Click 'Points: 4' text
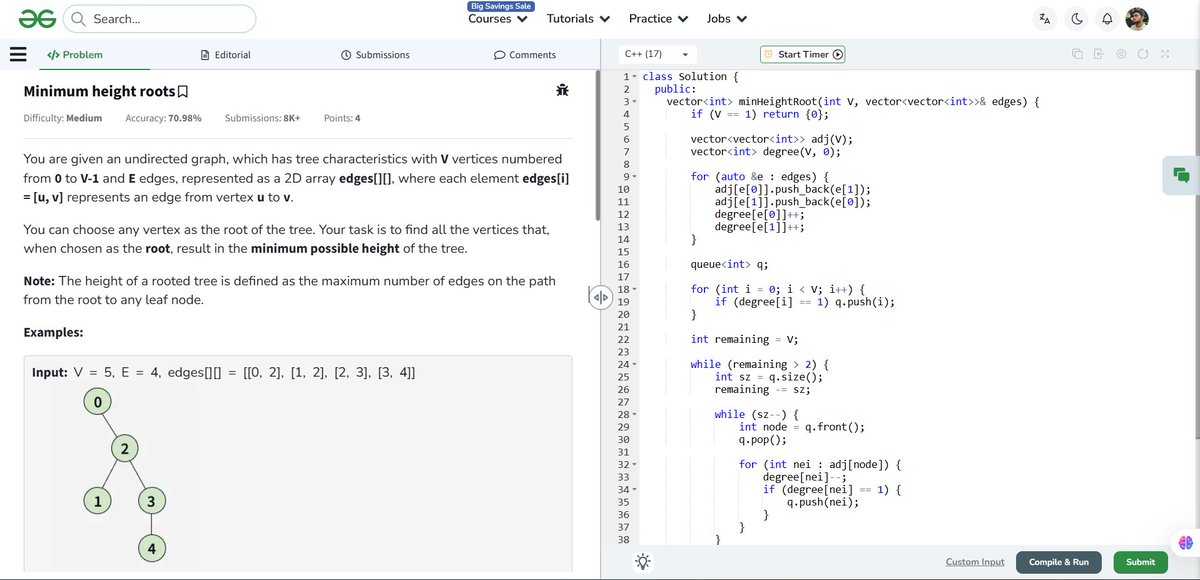The image size is (1200, 580). pos(342,118)
